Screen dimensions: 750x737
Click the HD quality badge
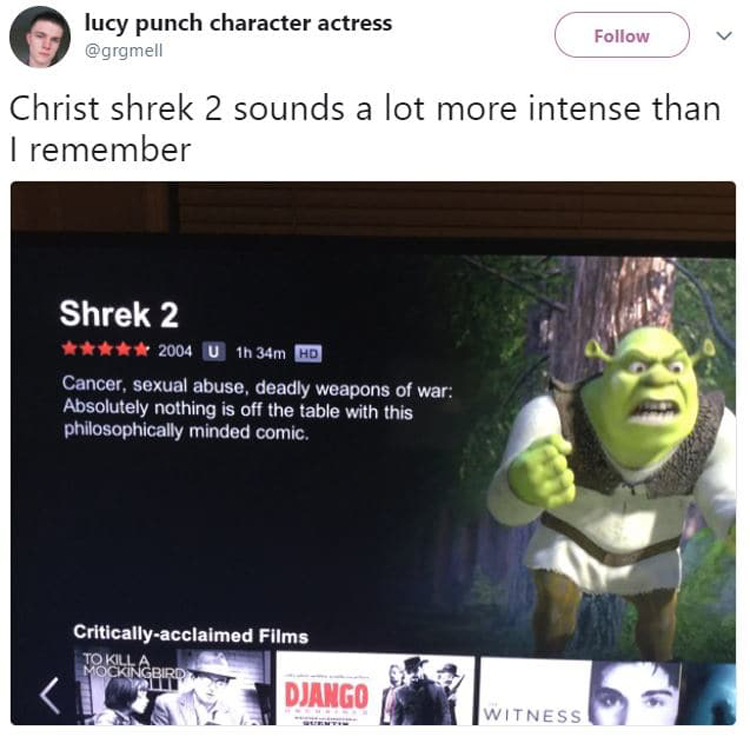(x=308, y=354)
